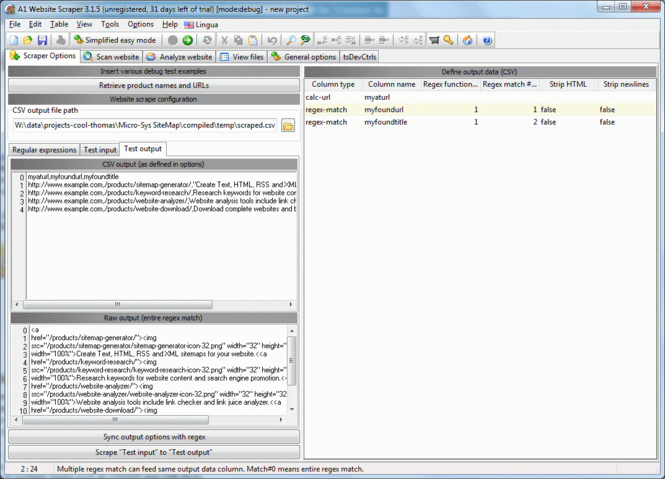Click the shopping cart purchase icon

(434, 40)
